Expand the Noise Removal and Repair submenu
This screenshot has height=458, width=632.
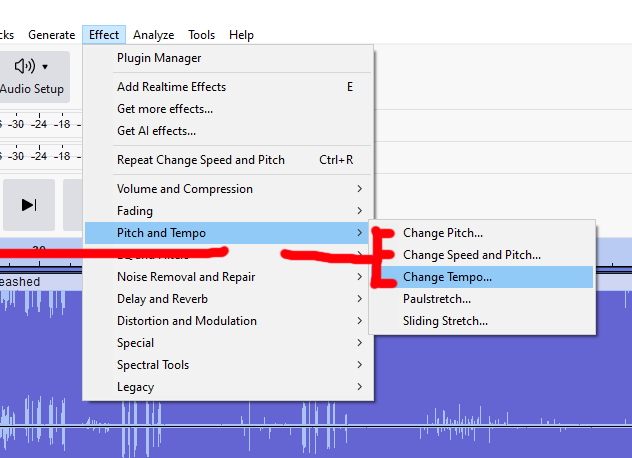[x=186, y=277]
